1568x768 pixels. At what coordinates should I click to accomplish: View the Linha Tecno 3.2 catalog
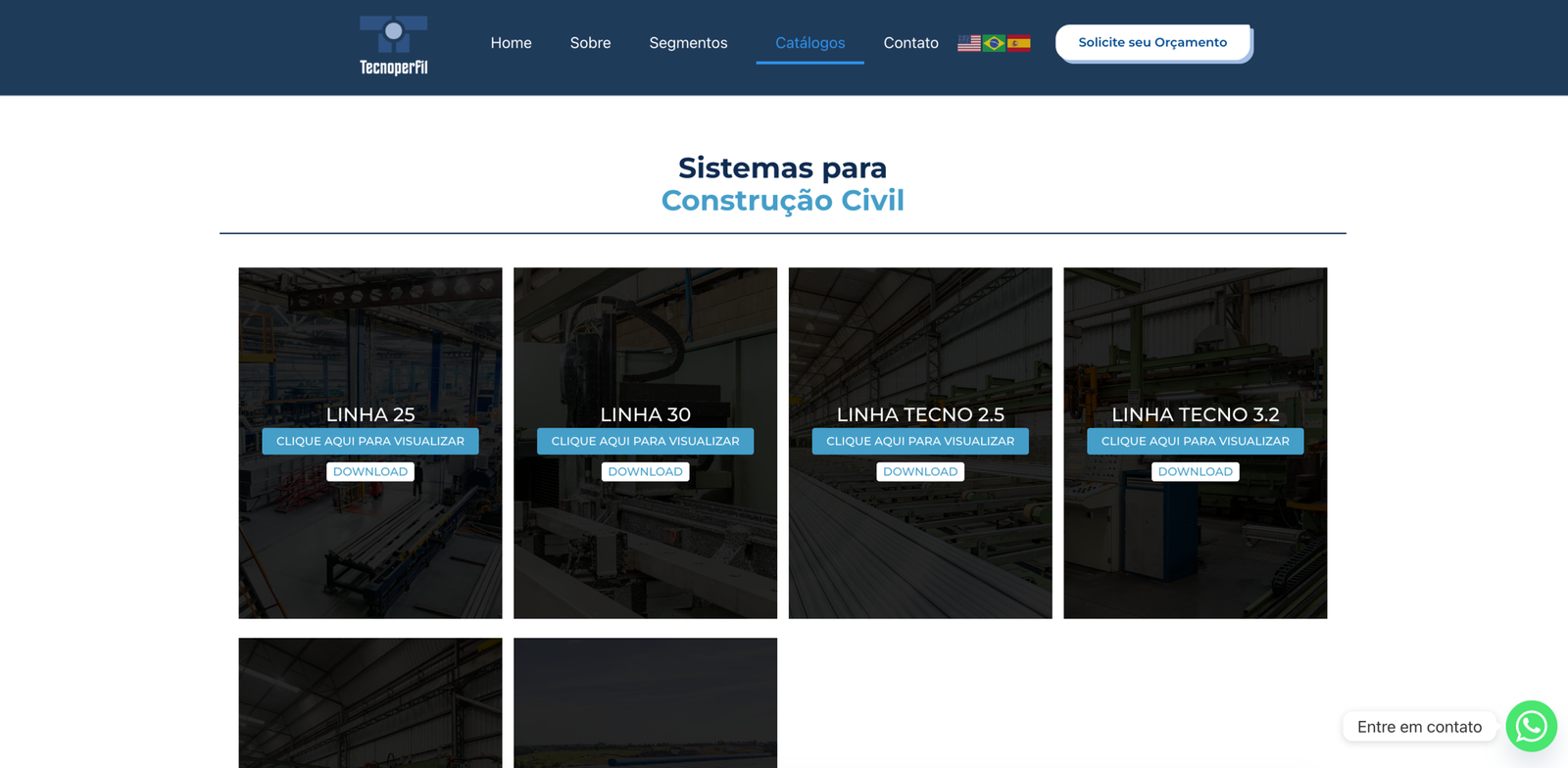pyautogui.click(x=1195, y=441)
